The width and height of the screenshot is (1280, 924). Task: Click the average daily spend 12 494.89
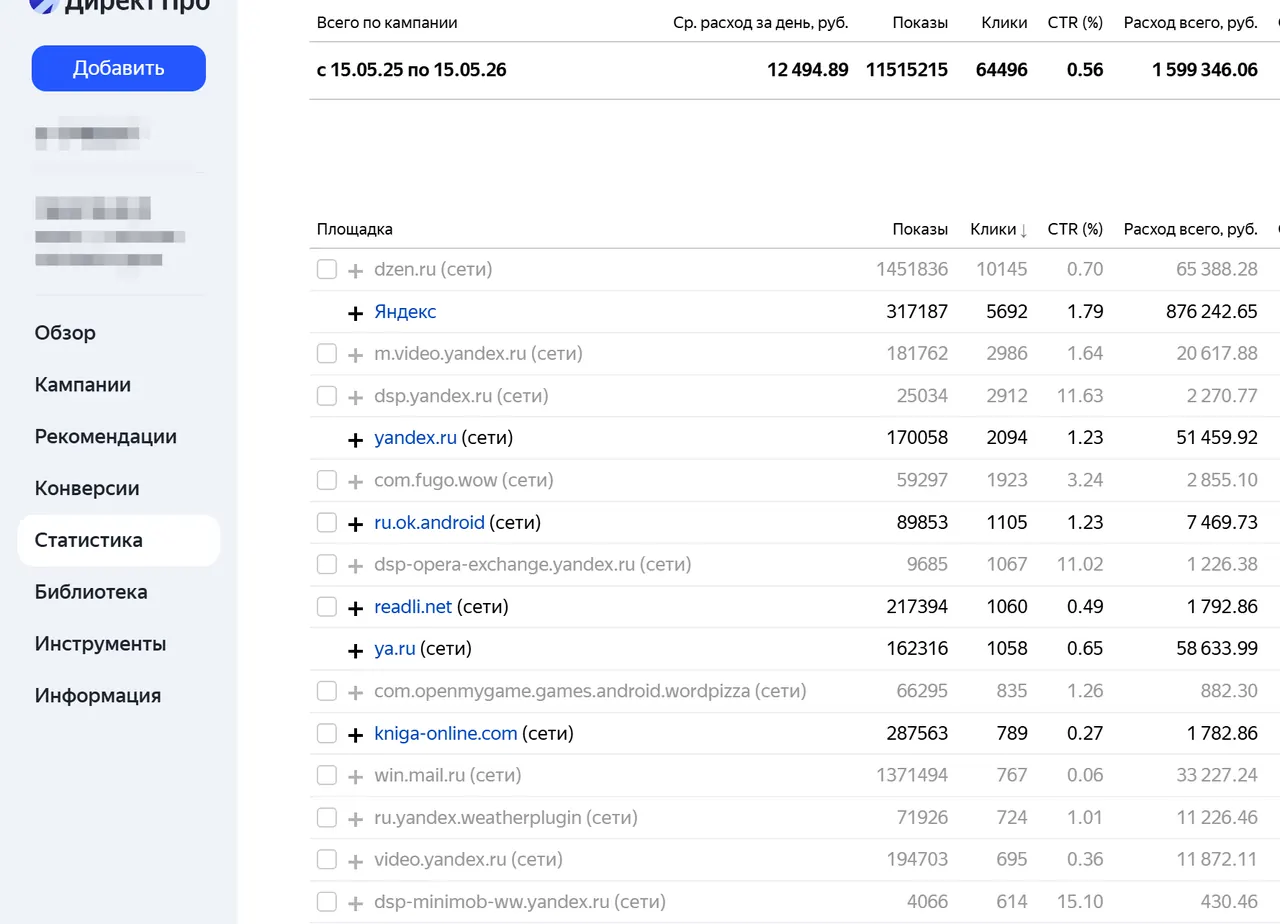pyautogui.click(x=808, y=70)
